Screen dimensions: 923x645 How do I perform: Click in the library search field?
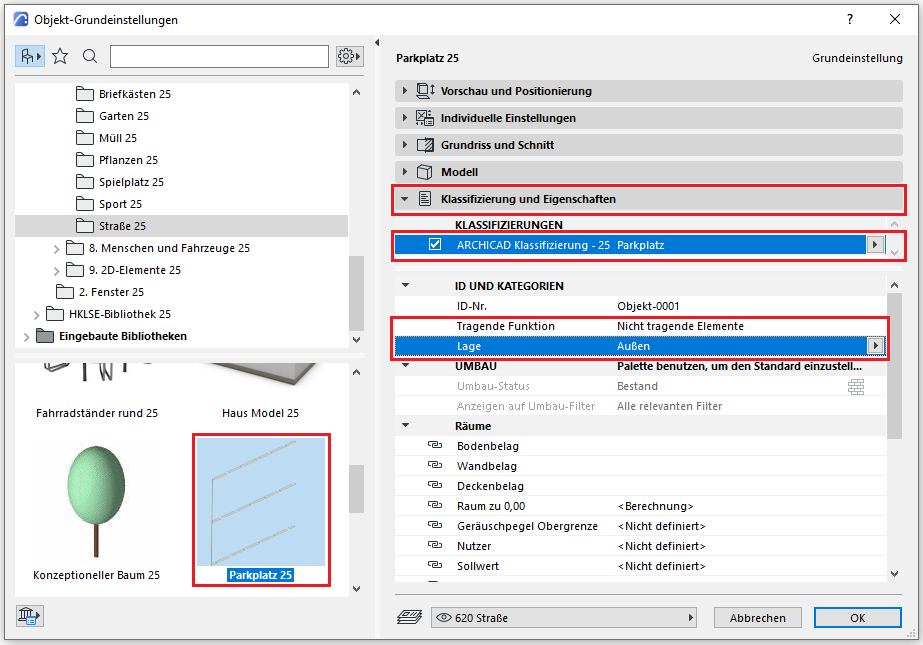coord(219,56)
